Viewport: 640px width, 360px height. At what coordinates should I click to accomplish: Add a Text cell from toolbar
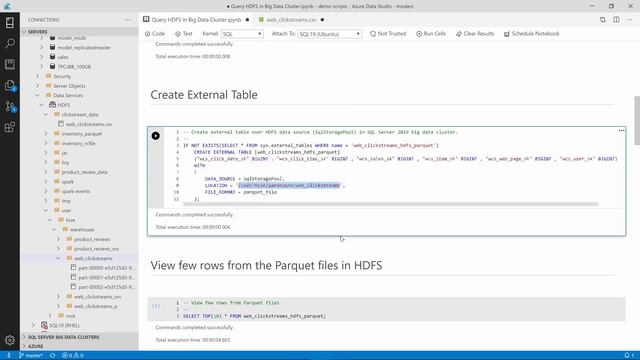[184, 33]
